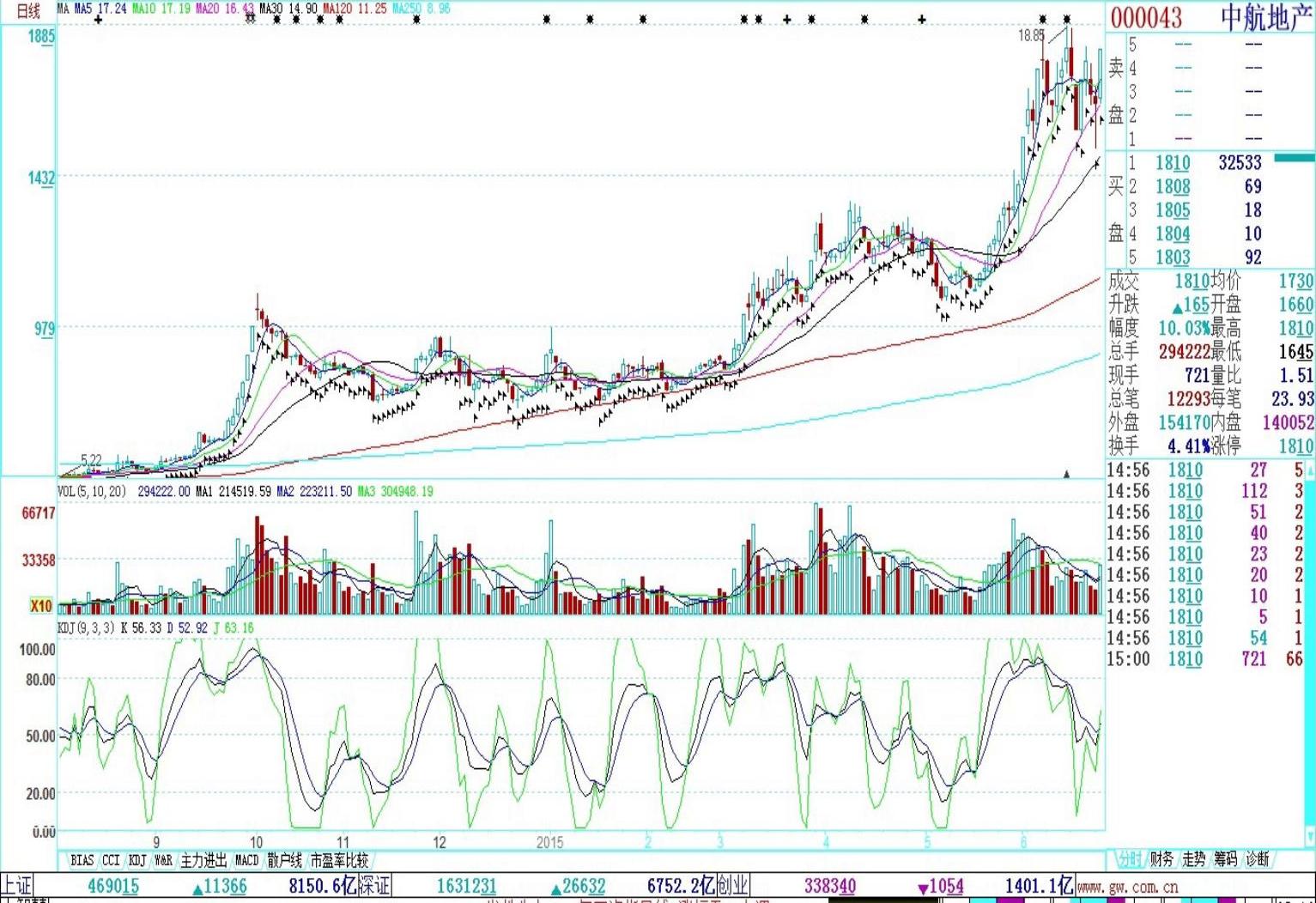Open the 筹码 panel tab
The height and width of the screenshot is (903, 1316).
click(1226, 859)
